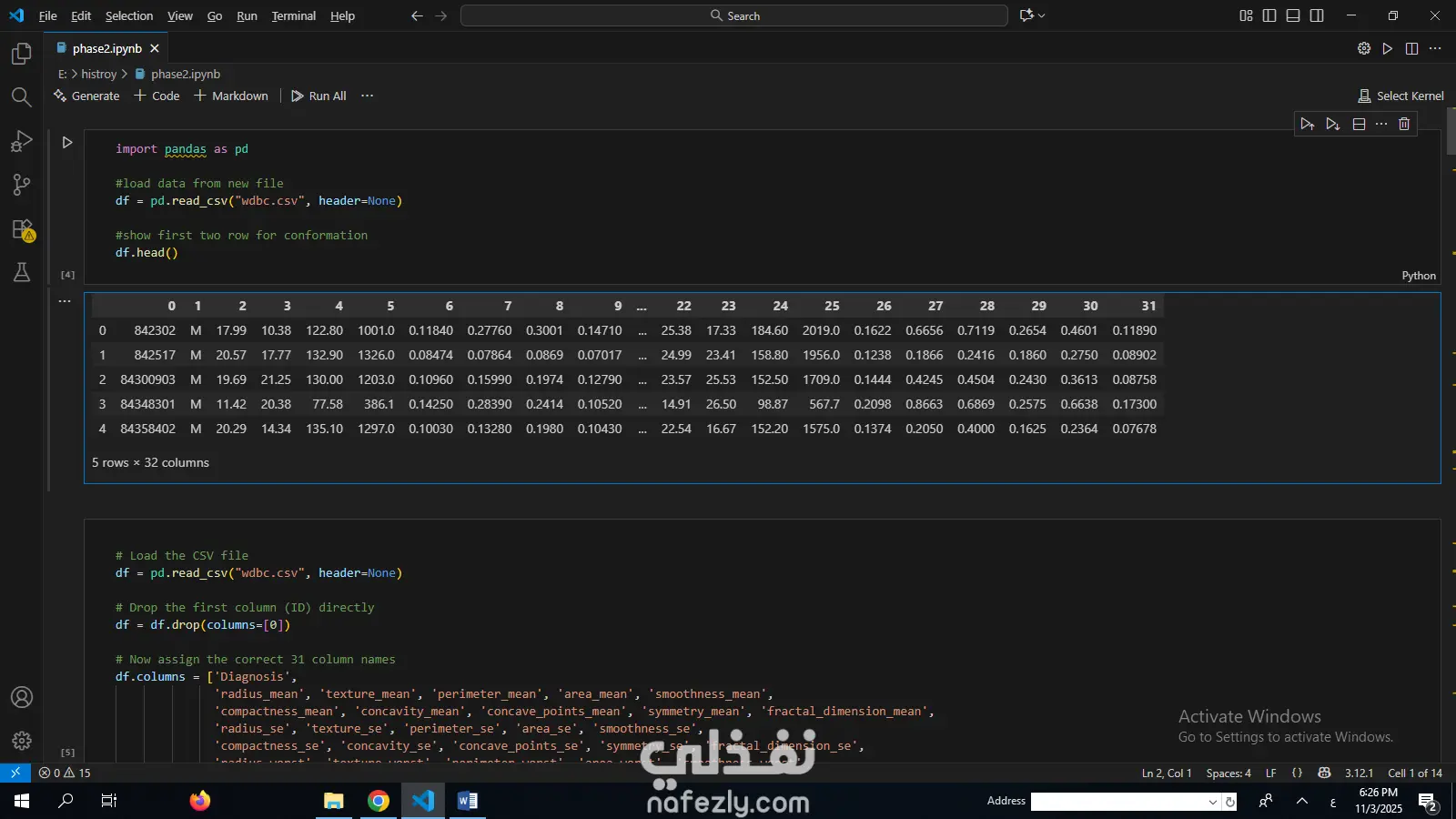Open the View menu
This screenshot has height=819, width=1456.
180,15
